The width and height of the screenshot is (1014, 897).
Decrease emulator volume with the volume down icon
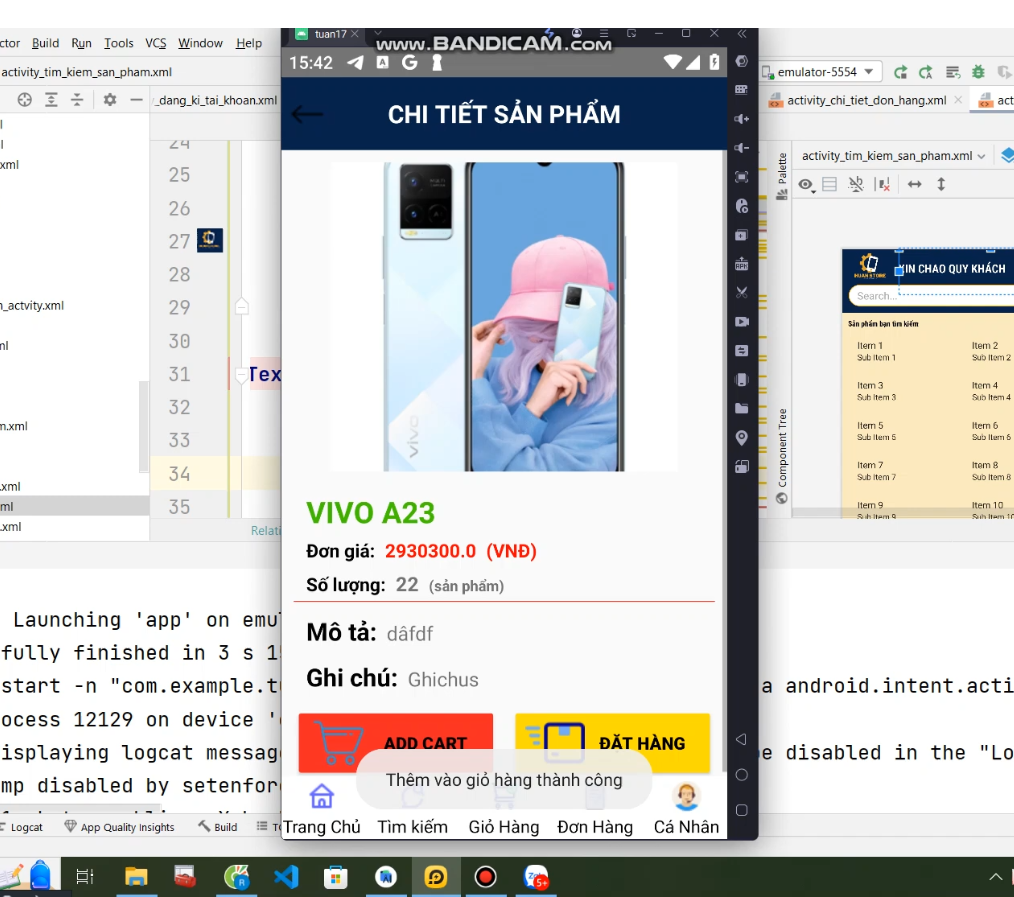[742, 148]
